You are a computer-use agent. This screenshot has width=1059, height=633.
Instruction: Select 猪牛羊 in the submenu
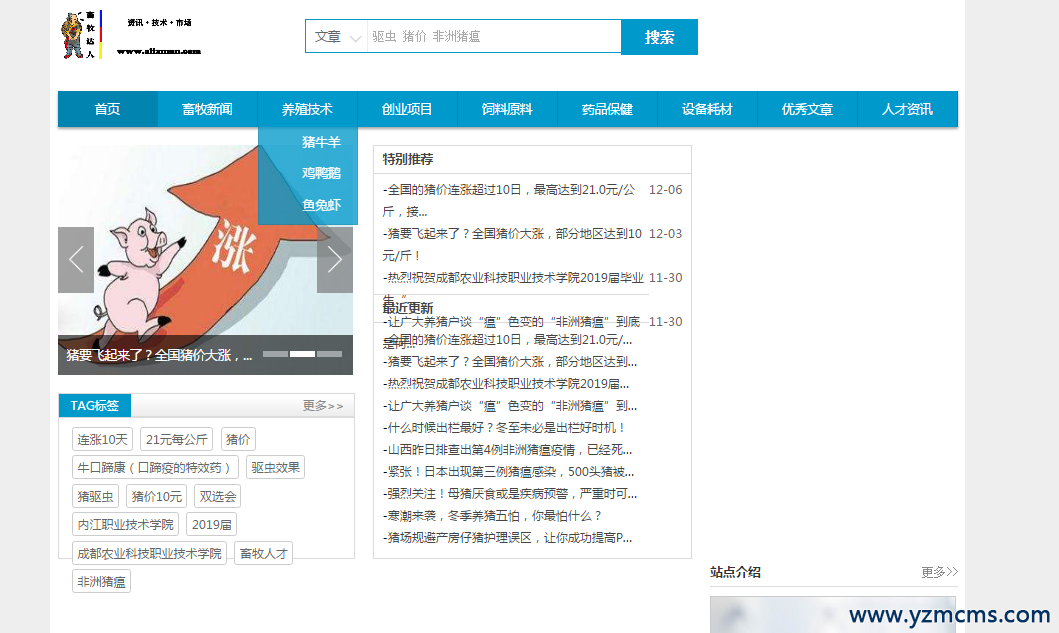(321, 142)
